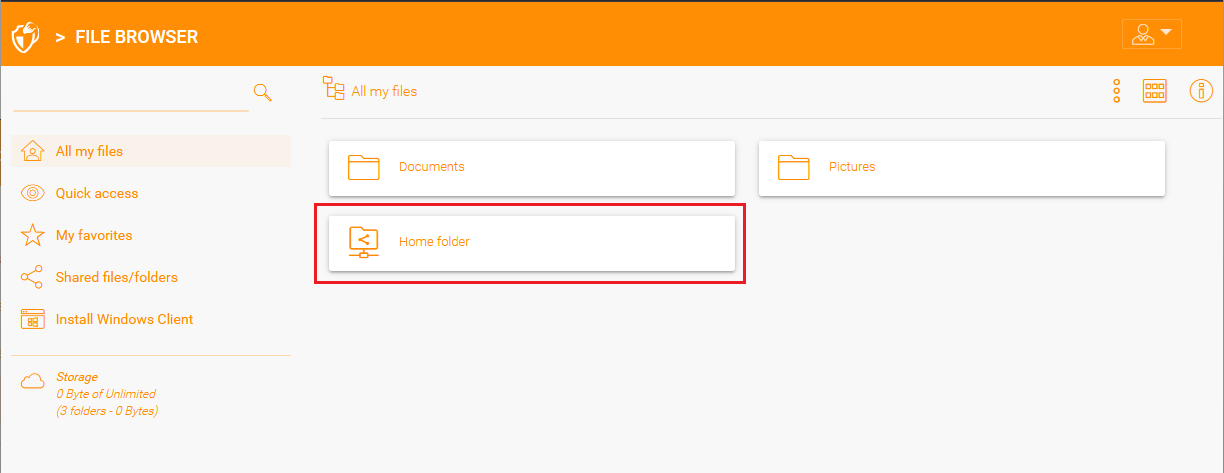Click the search magnifier icon

262,92
